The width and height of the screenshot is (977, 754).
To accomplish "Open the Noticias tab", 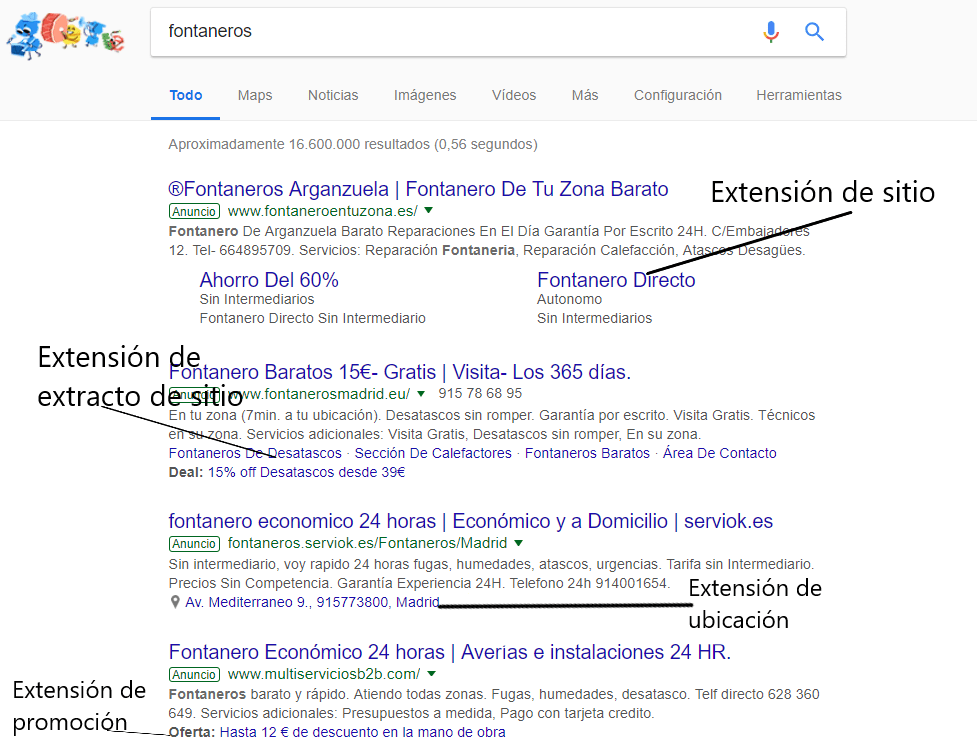I will tap(333, 95).
